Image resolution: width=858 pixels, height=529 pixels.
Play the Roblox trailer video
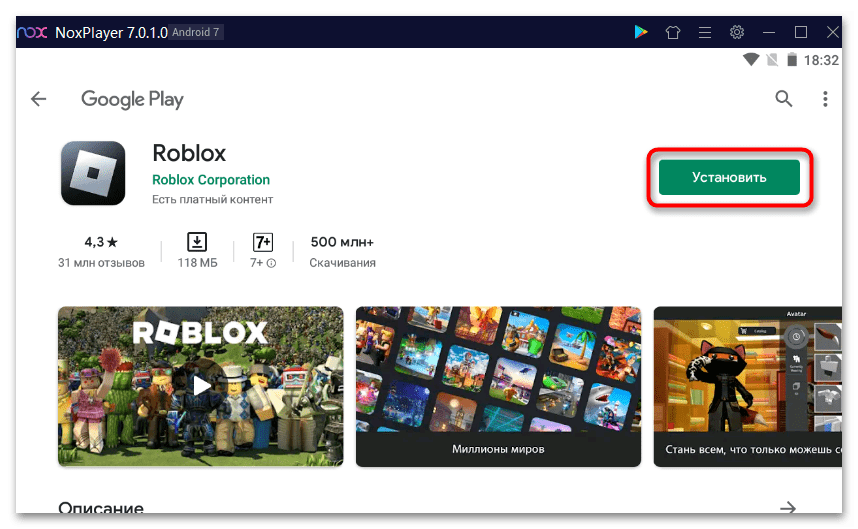pyautogui.click(x=201, y=385)
